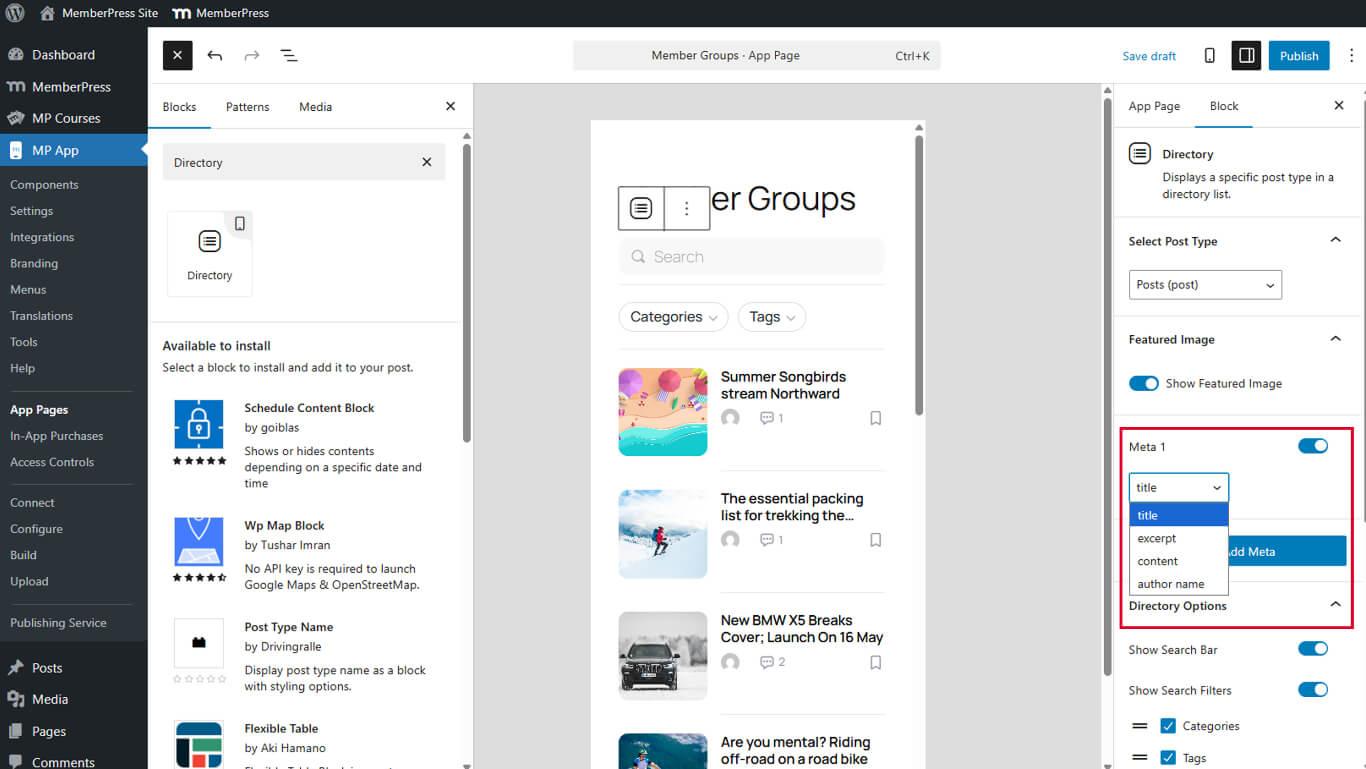Open the Posts (post) type dropdown

pos(1205,285)
